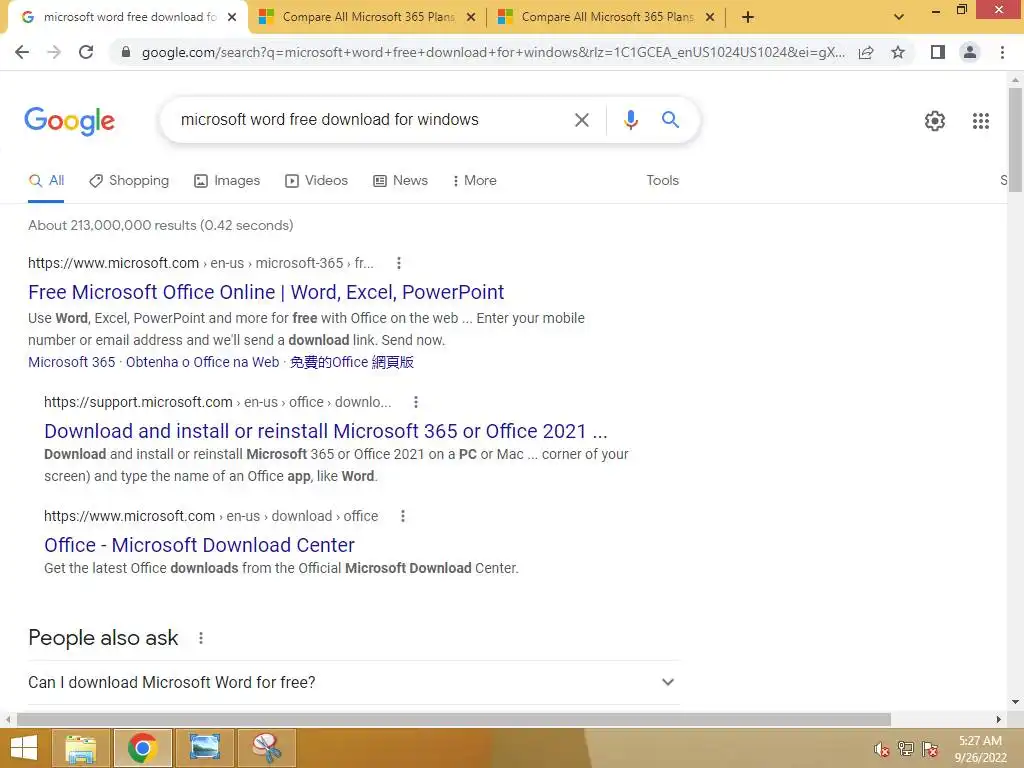Open the More search filters dropdown
Viewport: 1024px width, 768px height.
click(475, 181)
